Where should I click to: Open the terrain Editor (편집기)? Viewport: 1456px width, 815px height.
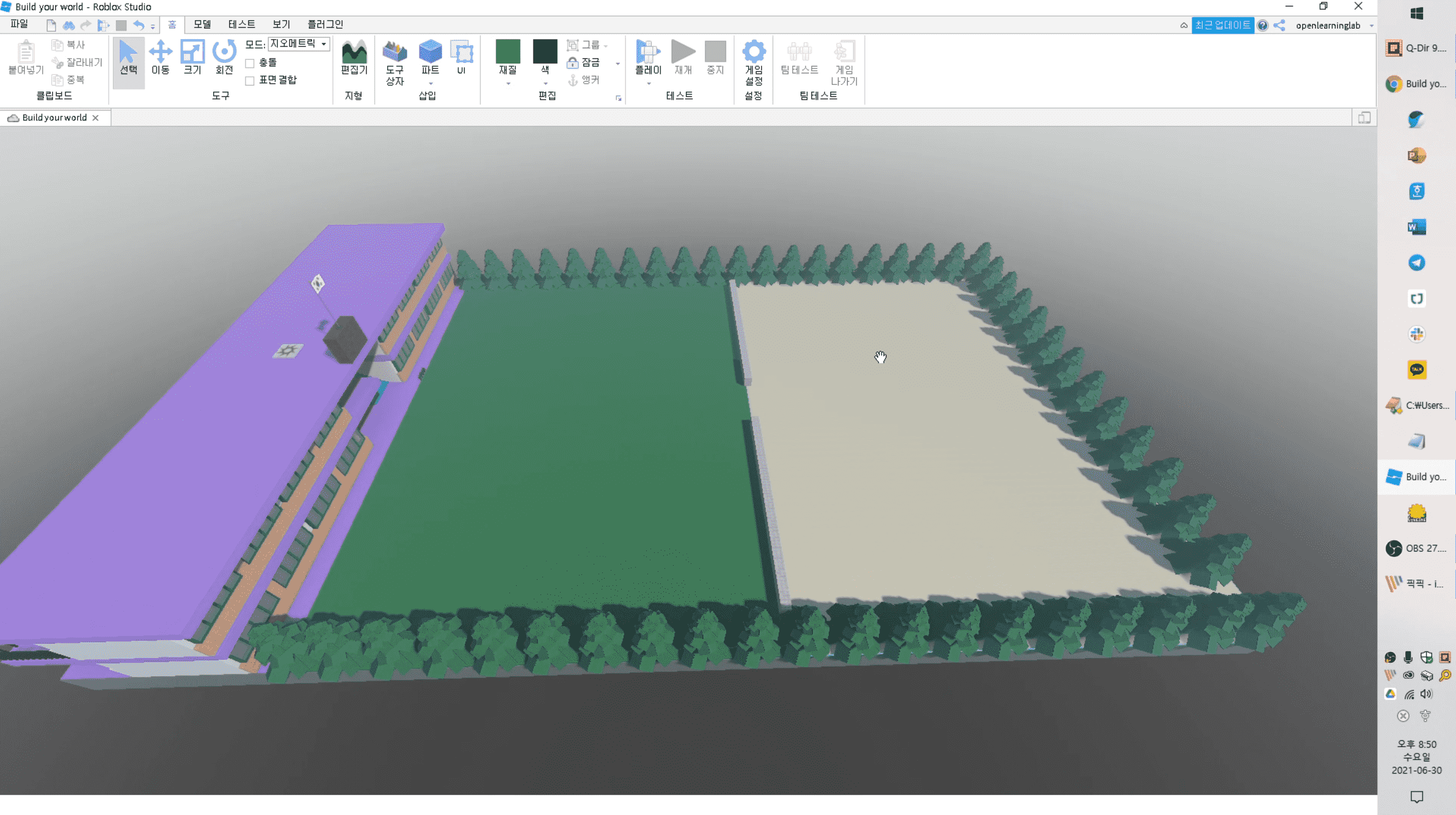pos(354,59)
